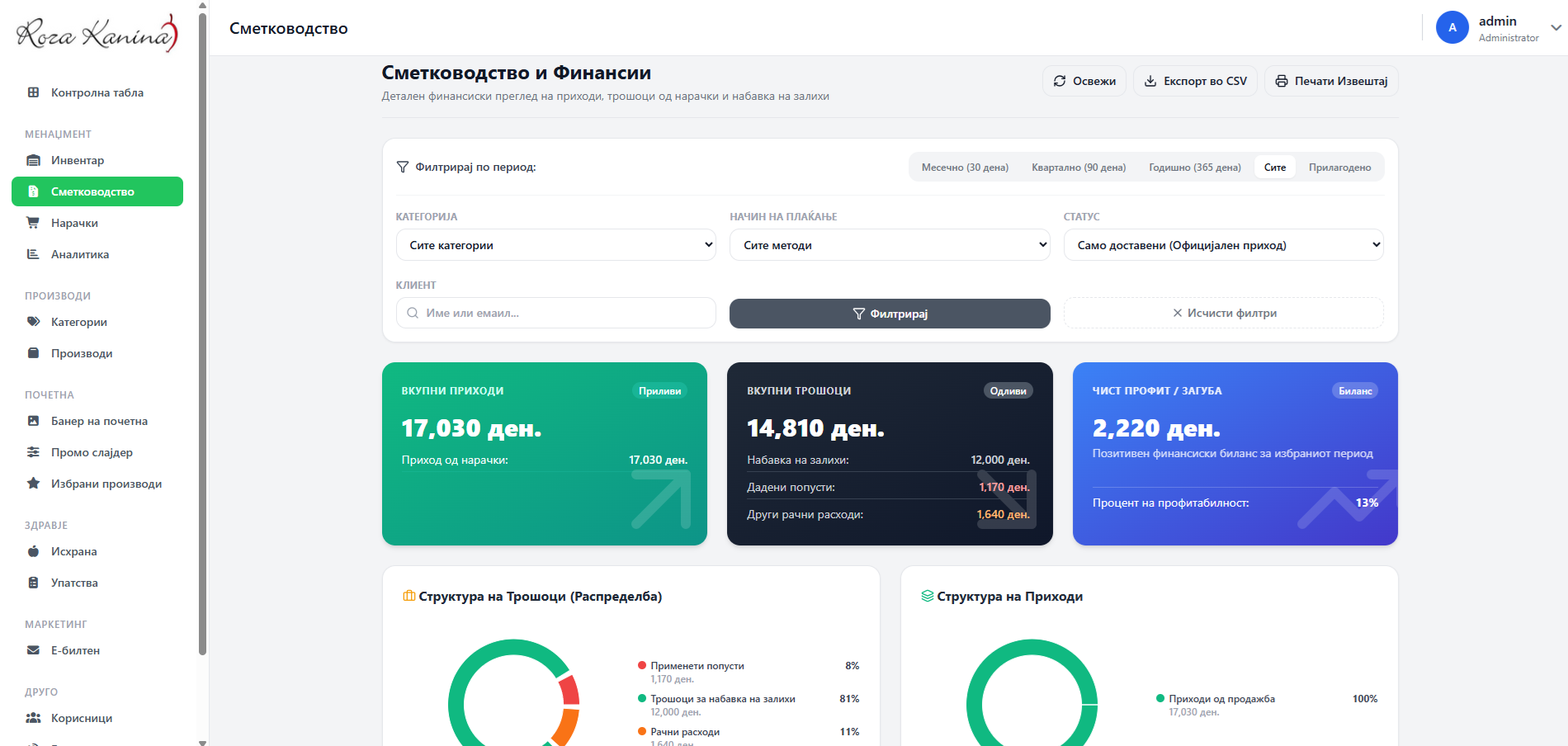This screenshot has height=746, width=1568.
Task: Navigate to Категории
Action: point(97,322)
